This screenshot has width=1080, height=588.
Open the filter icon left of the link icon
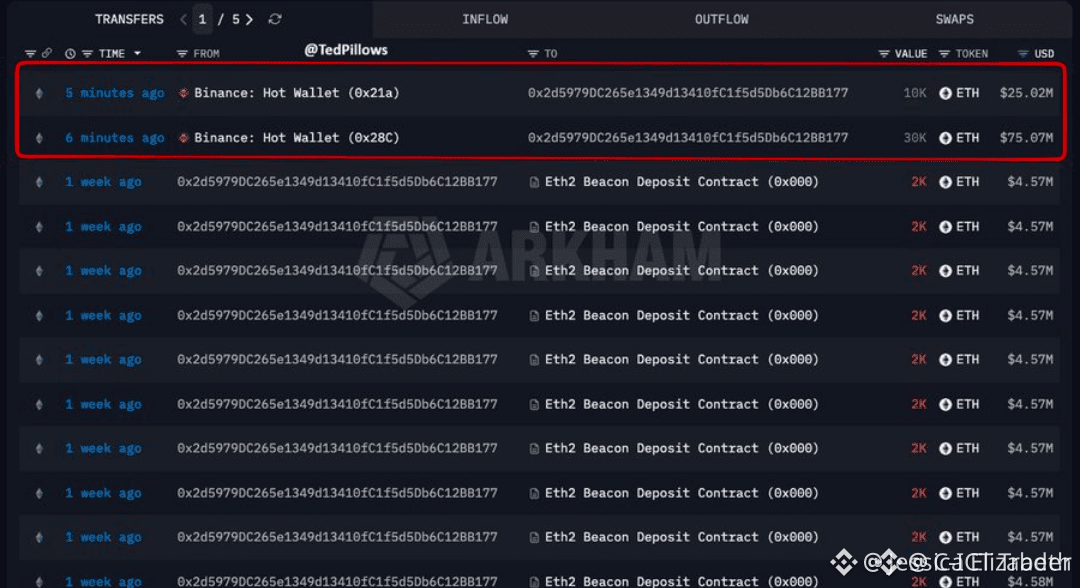[x=30, y=54]
